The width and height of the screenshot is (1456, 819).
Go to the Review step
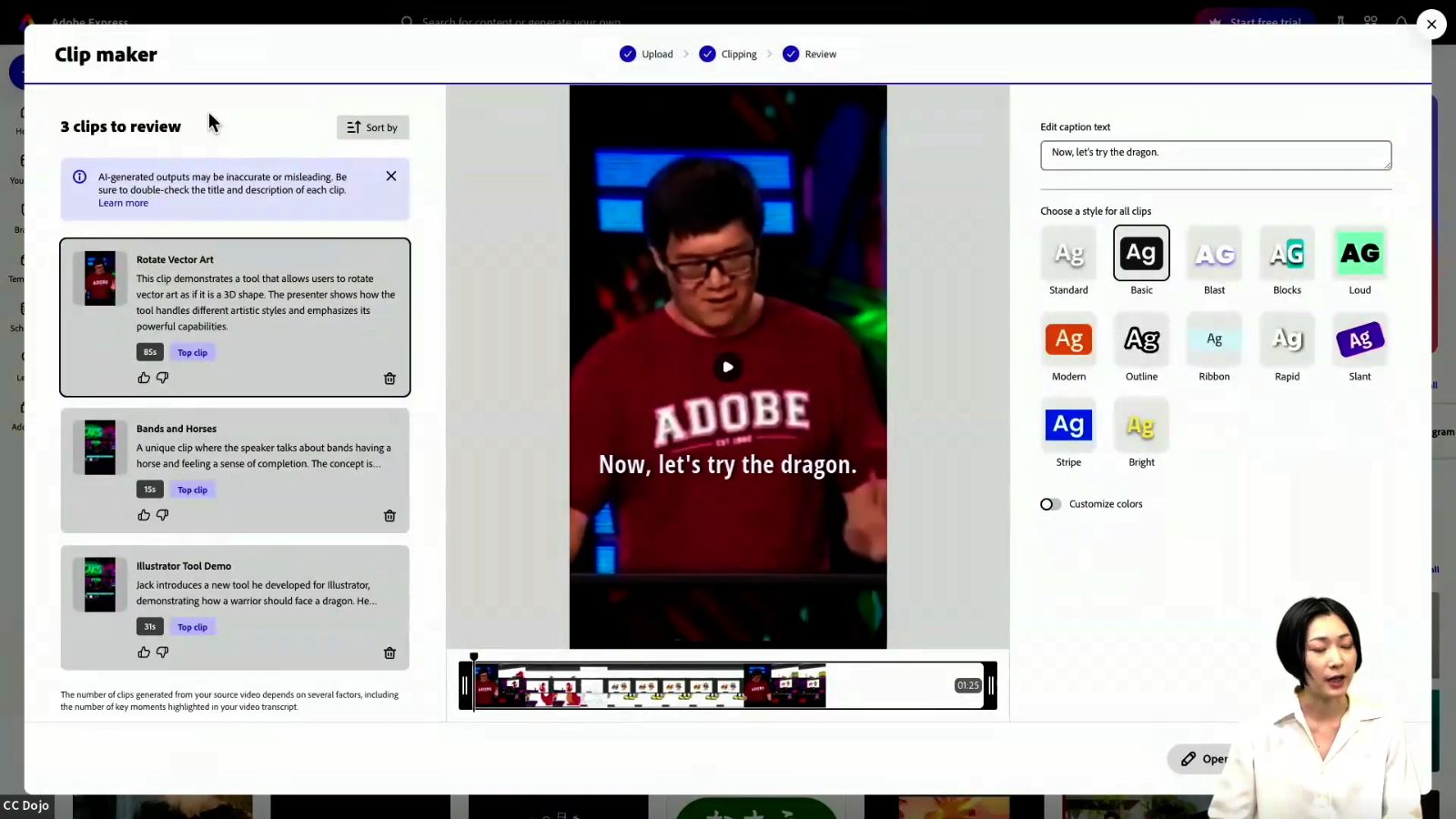tap(809, 55)
